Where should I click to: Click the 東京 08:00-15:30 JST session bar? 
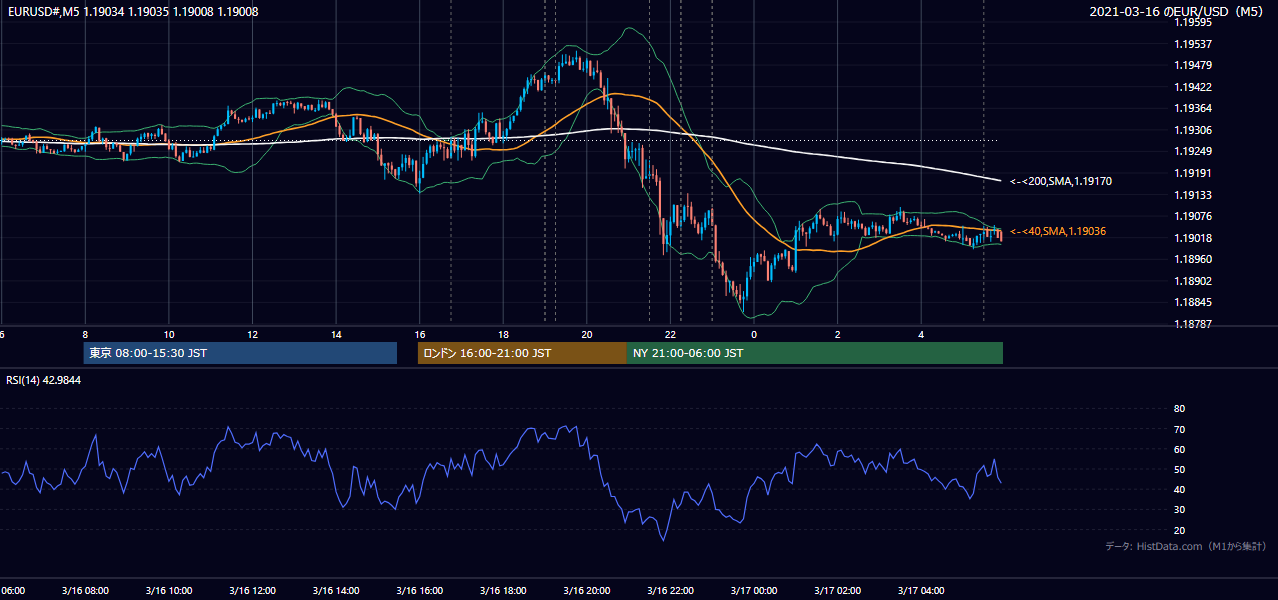click(x=240, y=353)
